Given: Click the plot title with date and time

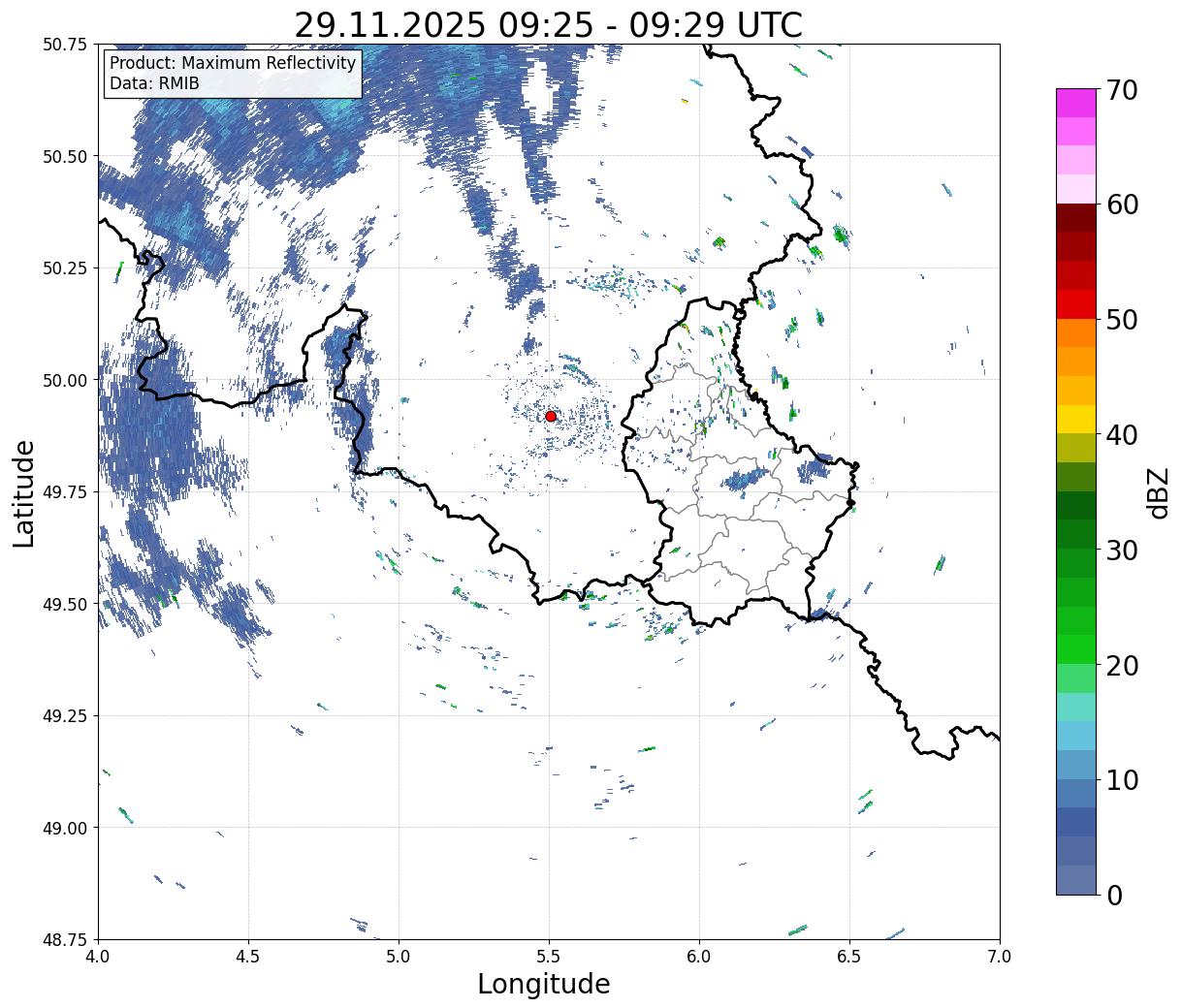Looking at the screenshot, I should (549, 25).
